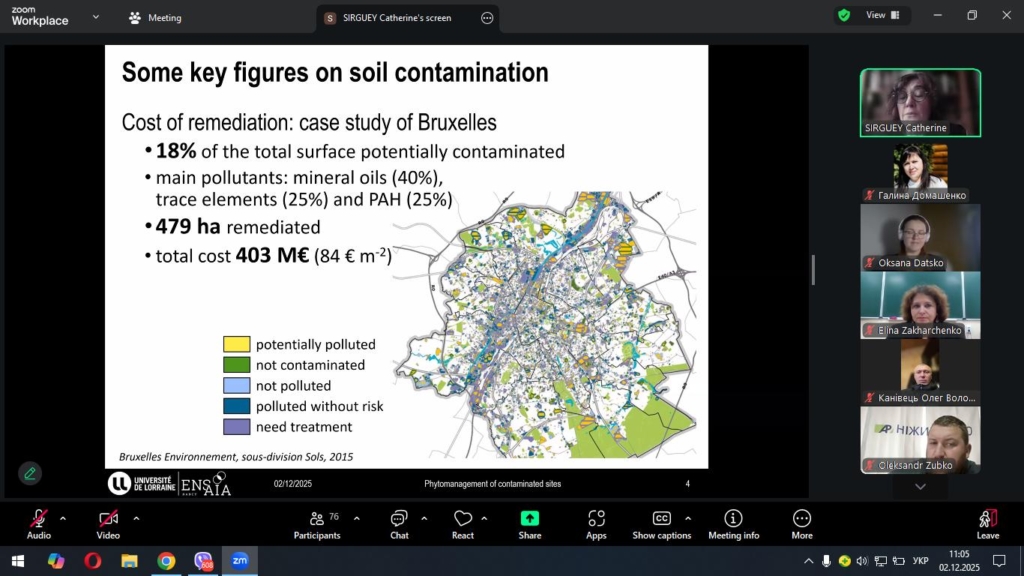1024x576 pixels.
Task: Open the Participants panel
Action: (x=317, y=523)
